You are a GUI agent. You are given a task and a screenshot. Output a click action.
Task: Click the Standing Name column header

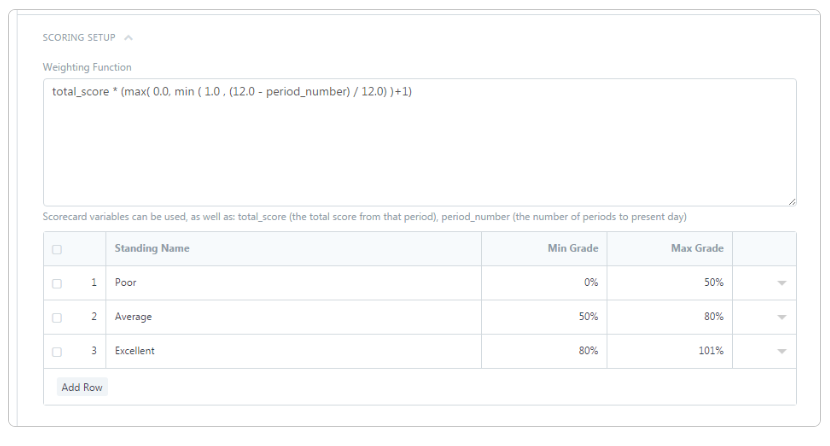click(152, 248)
